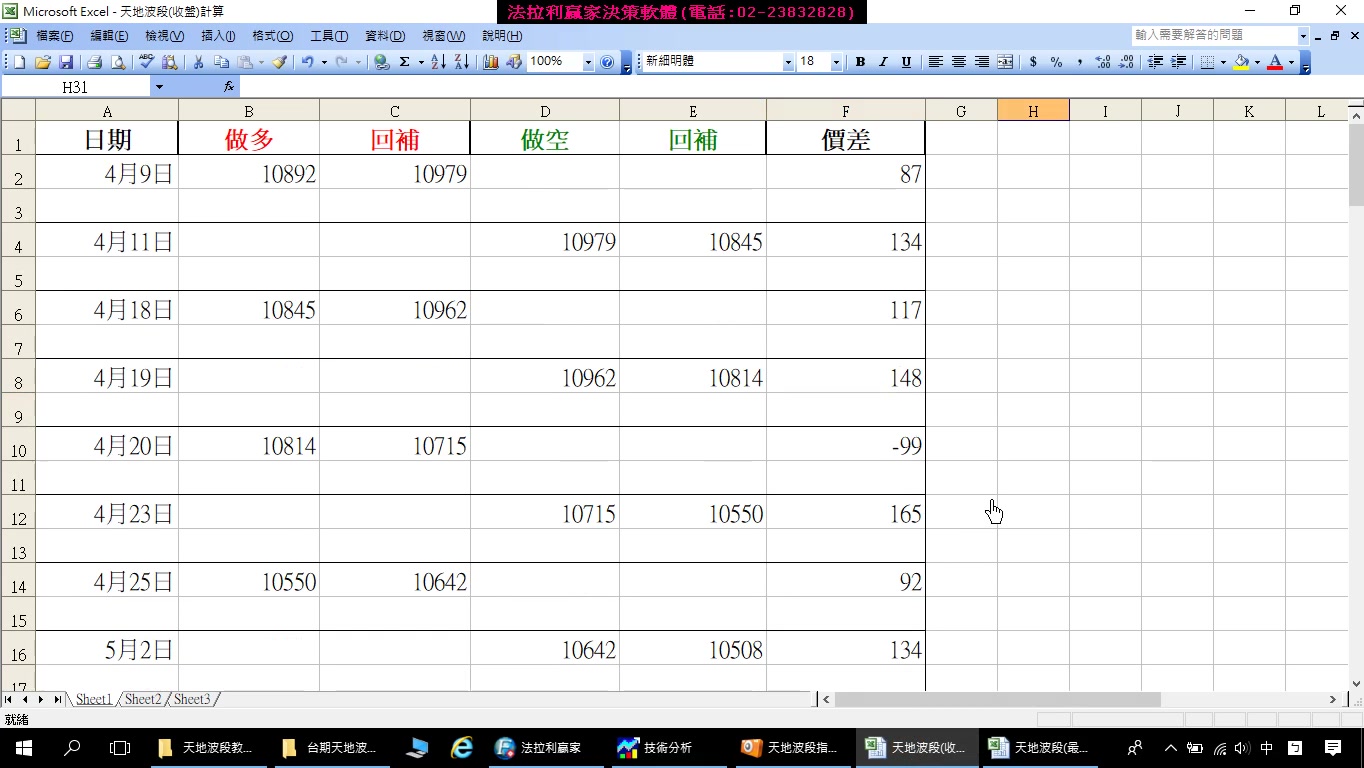Screen dimensions: 1364x768
Task: Click the Currency Style dollar icon
Action: click(x=1033, y=62)
